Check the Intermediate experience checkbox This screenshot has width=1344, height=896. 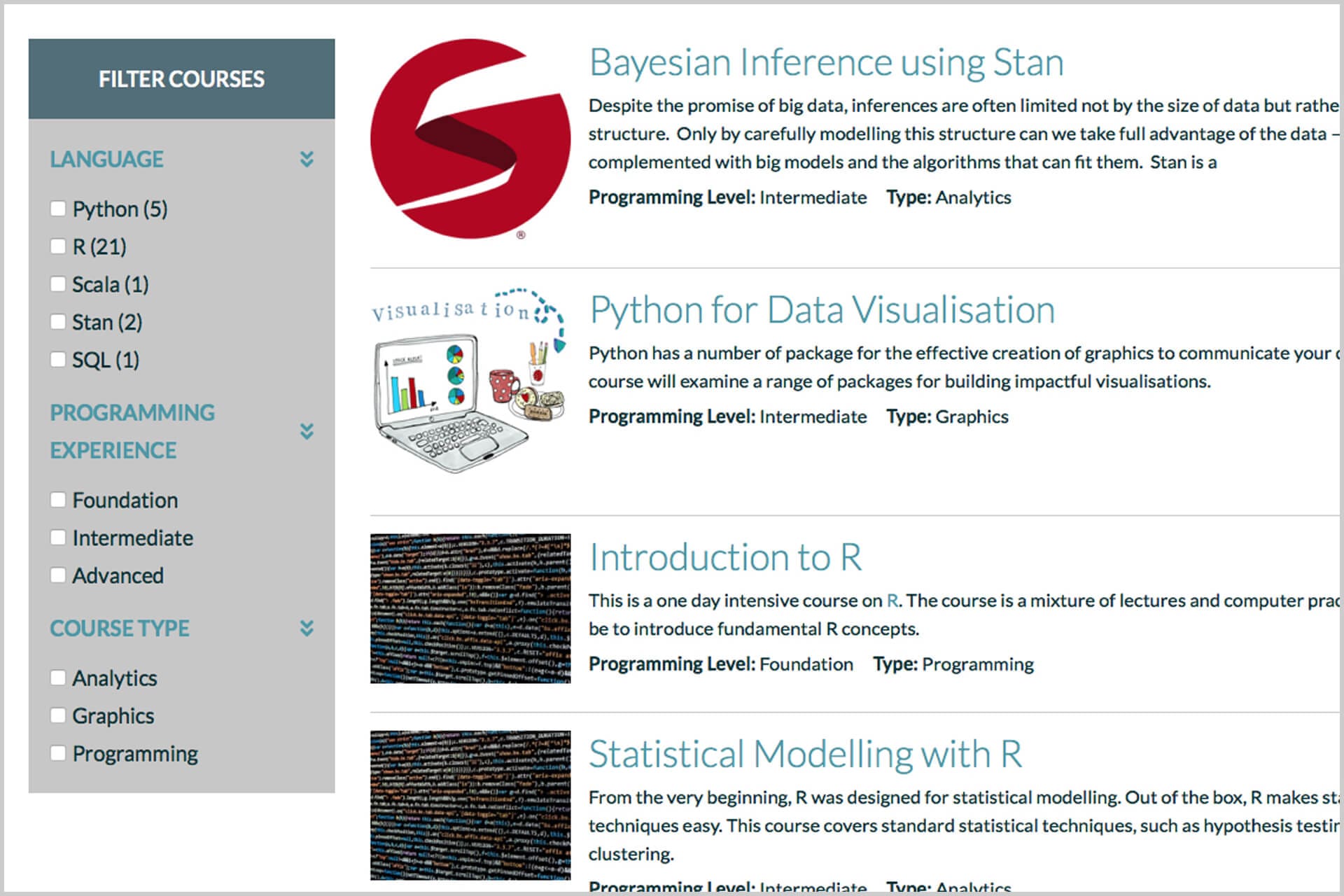58,537
